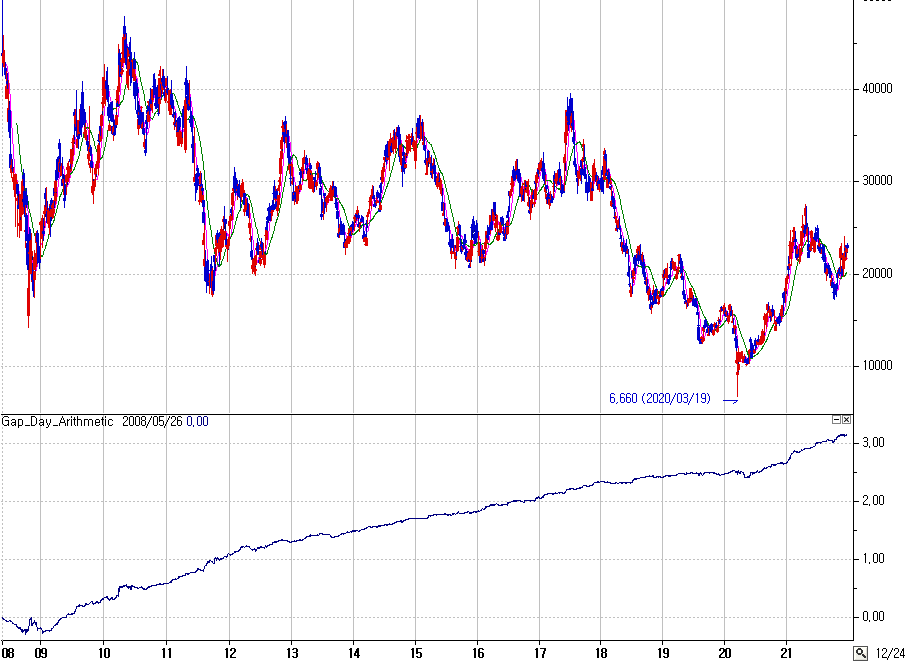Viewport: 908px width, 661px height.
Task: Click the 3,00 indicator axis label
Action: (873, 443)
